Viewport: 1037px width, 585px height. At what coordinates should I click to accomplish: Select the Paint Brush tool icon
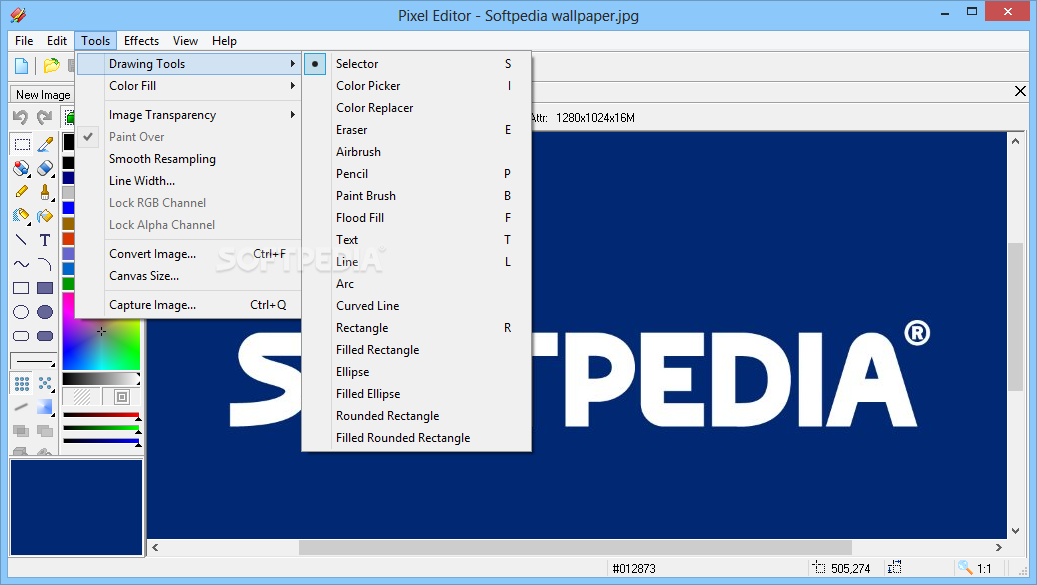click(x=45, y=192)
